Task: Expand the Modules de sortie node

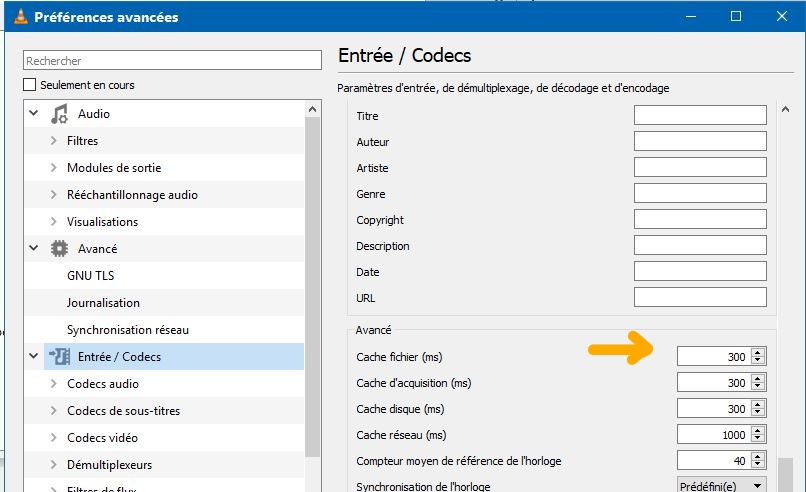Action: click(53, 167)
